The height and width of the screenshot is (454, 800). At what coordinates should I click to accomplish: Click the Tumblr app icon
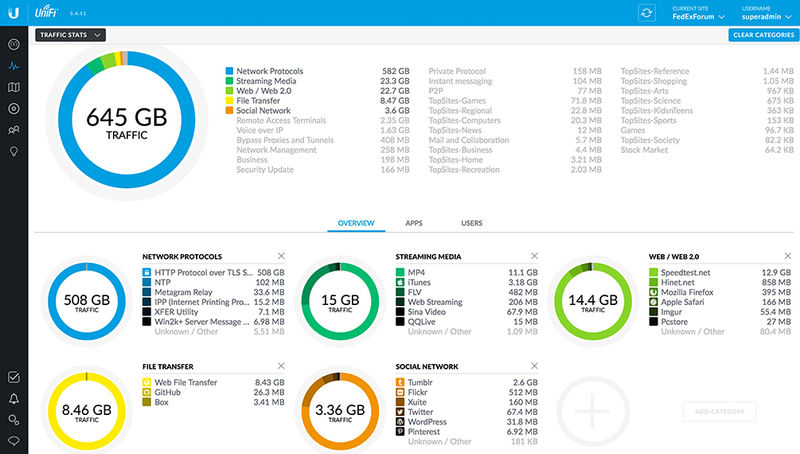[400, 382]
